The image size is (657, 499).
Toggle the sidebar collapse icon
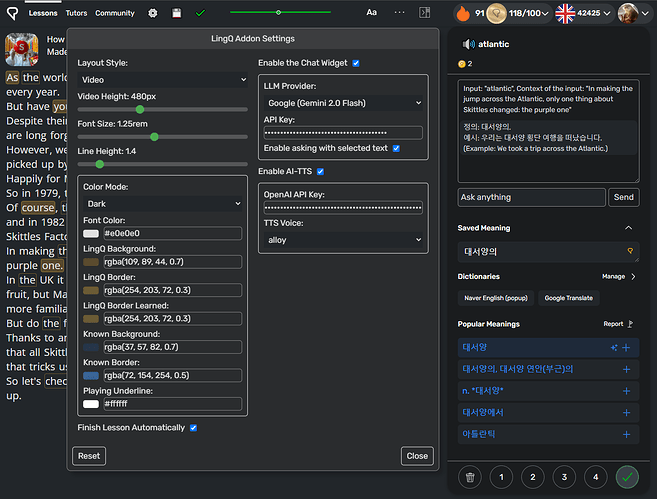tap(424, 13)
